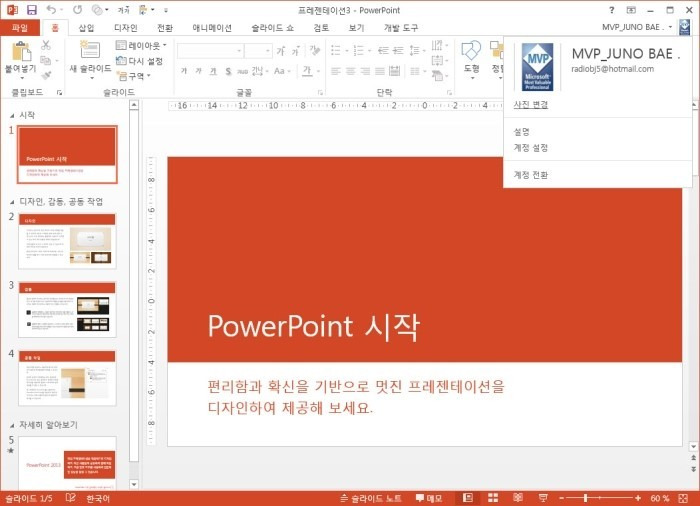Click the Increase Indent icon
This screenshot has width=700, height=506.
398,50
